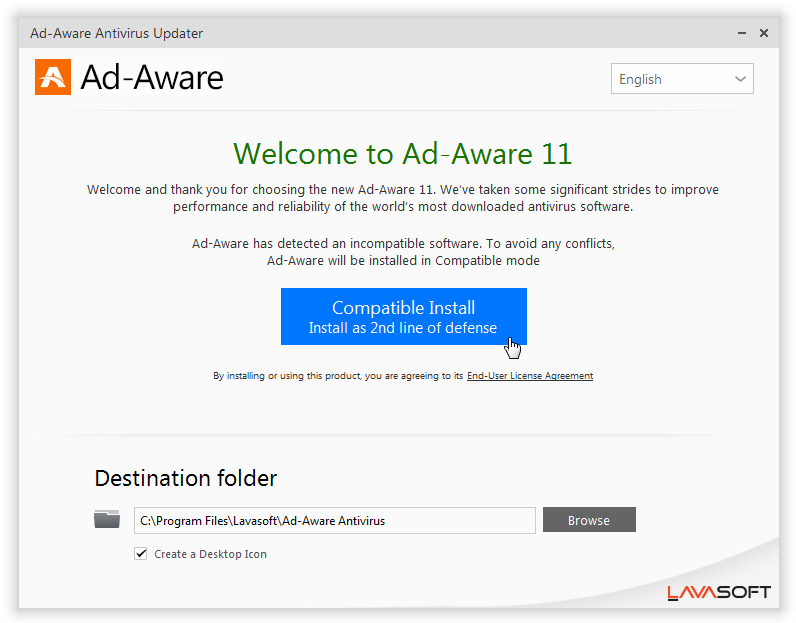The width and height of the screenshot is (796, 623).
Task: Click the Browse button
Action: coord(589,519)
